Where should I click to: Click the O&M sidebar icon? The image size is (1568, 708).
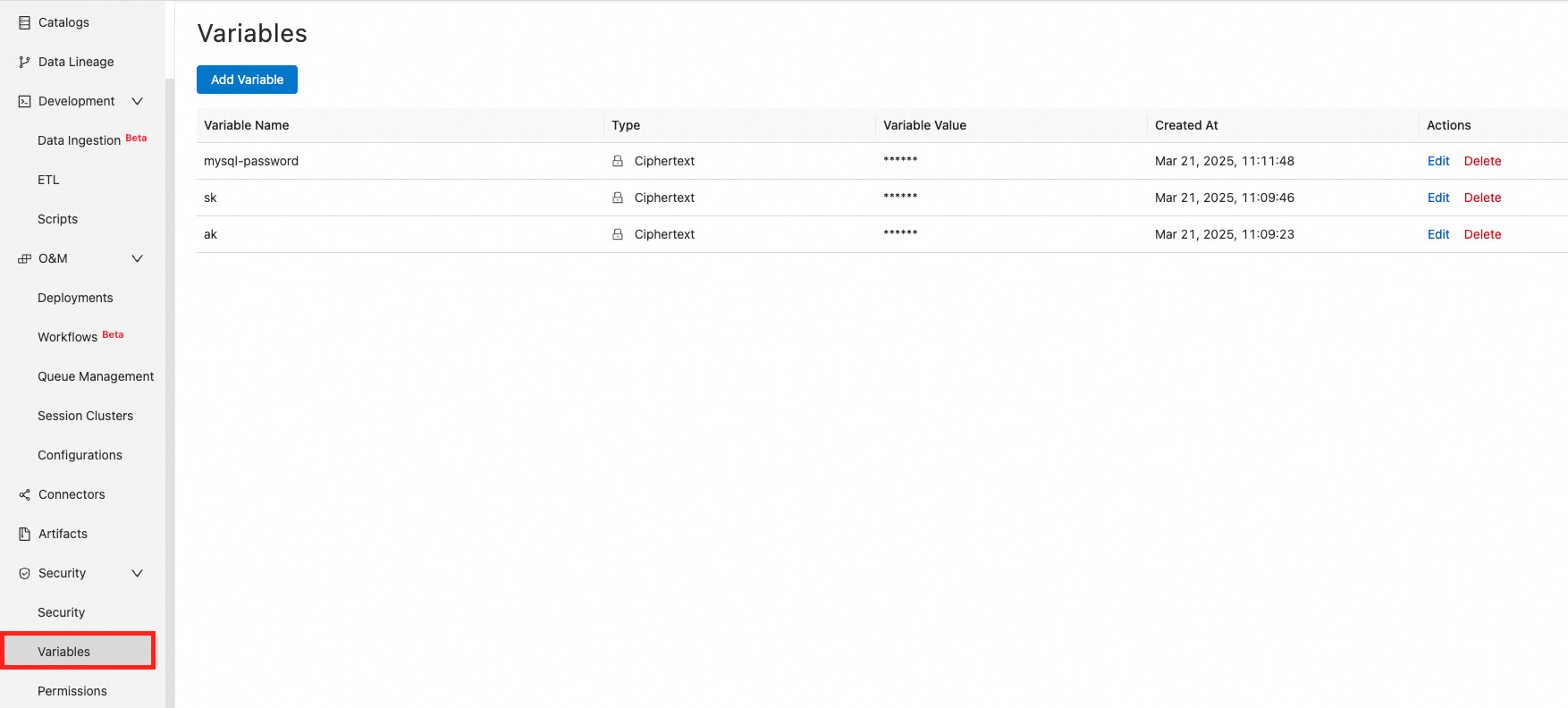point(24,258)
